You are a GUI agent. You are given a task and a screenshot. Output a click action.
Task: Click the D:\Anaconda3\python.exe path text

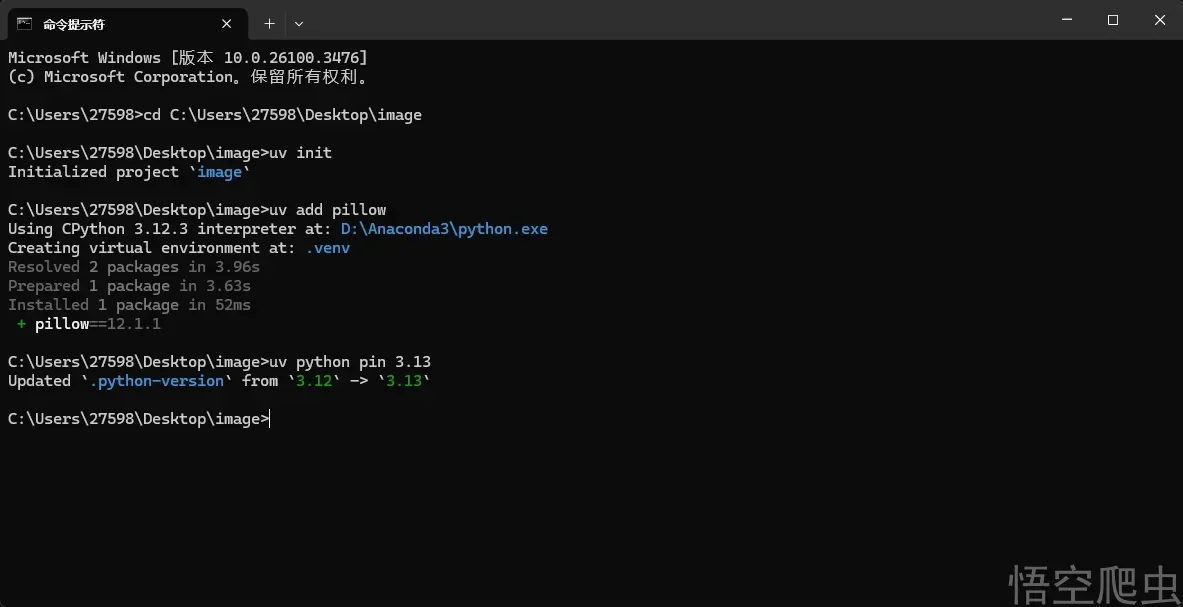click(444, 228)
